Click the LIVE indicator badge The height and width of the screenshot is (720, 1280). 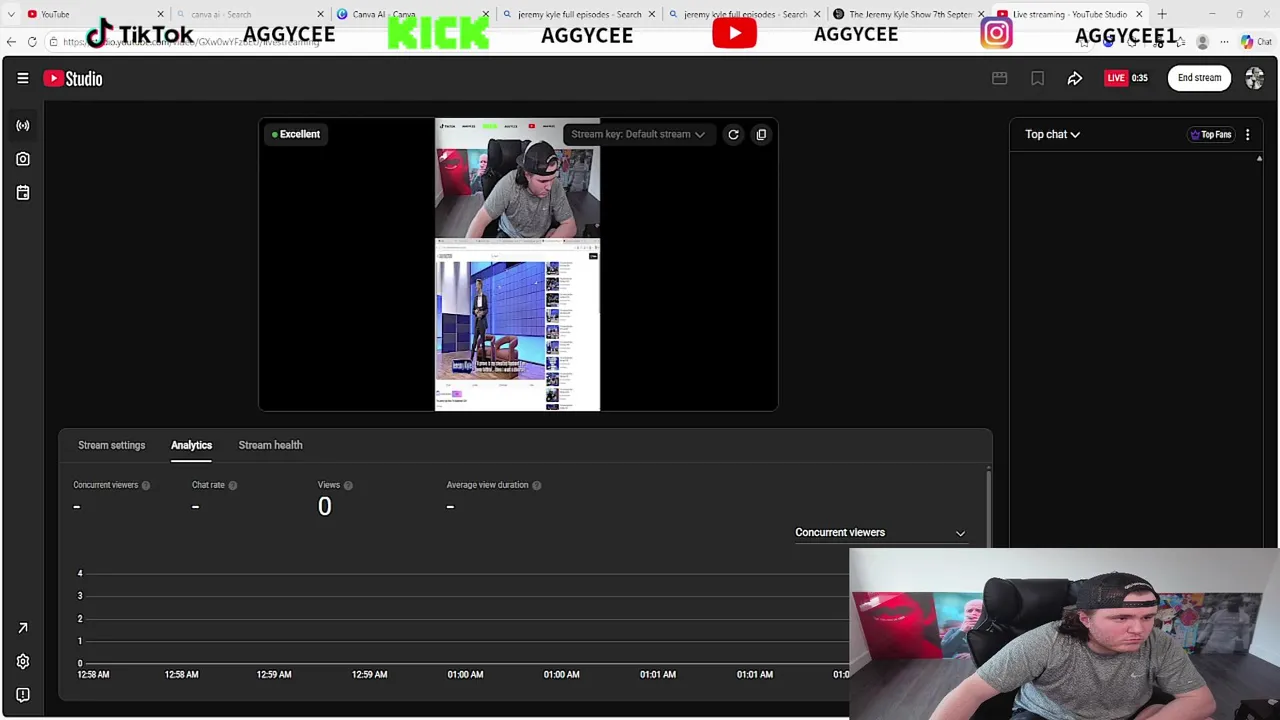click(x=1116, y=78)
